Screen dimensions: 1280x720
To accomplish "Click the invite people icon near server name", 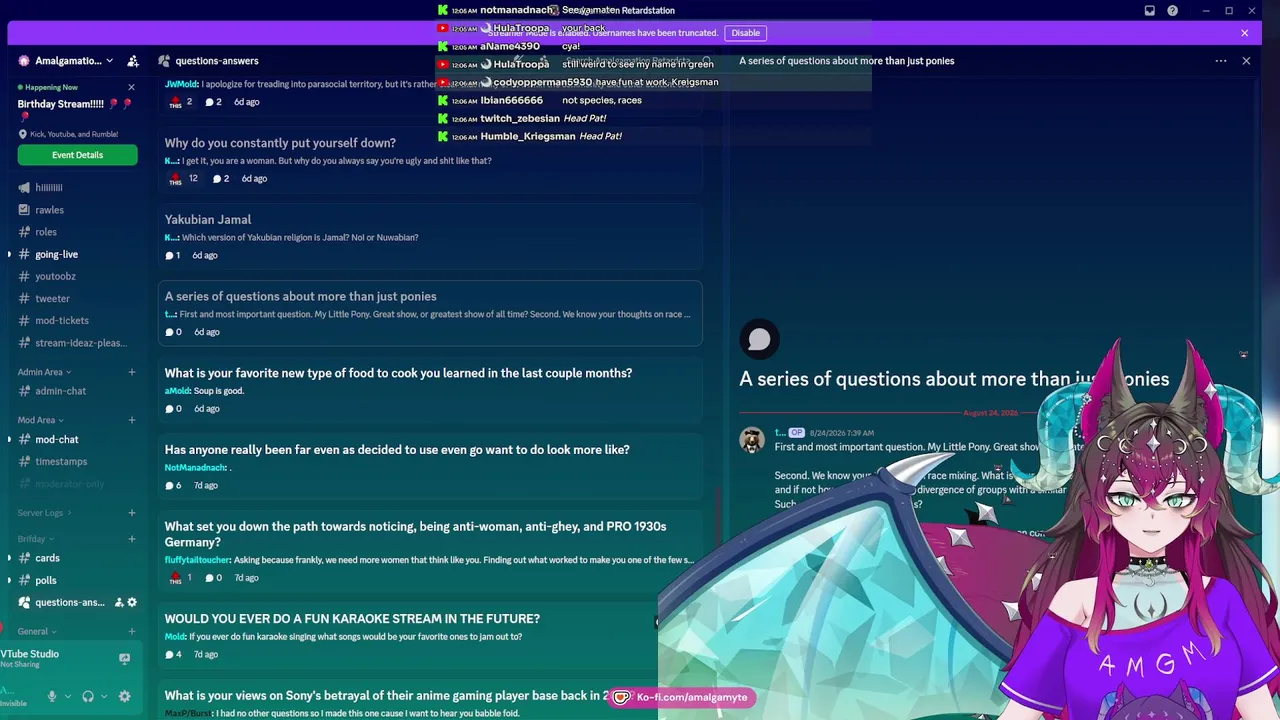I will coord(133,61).
